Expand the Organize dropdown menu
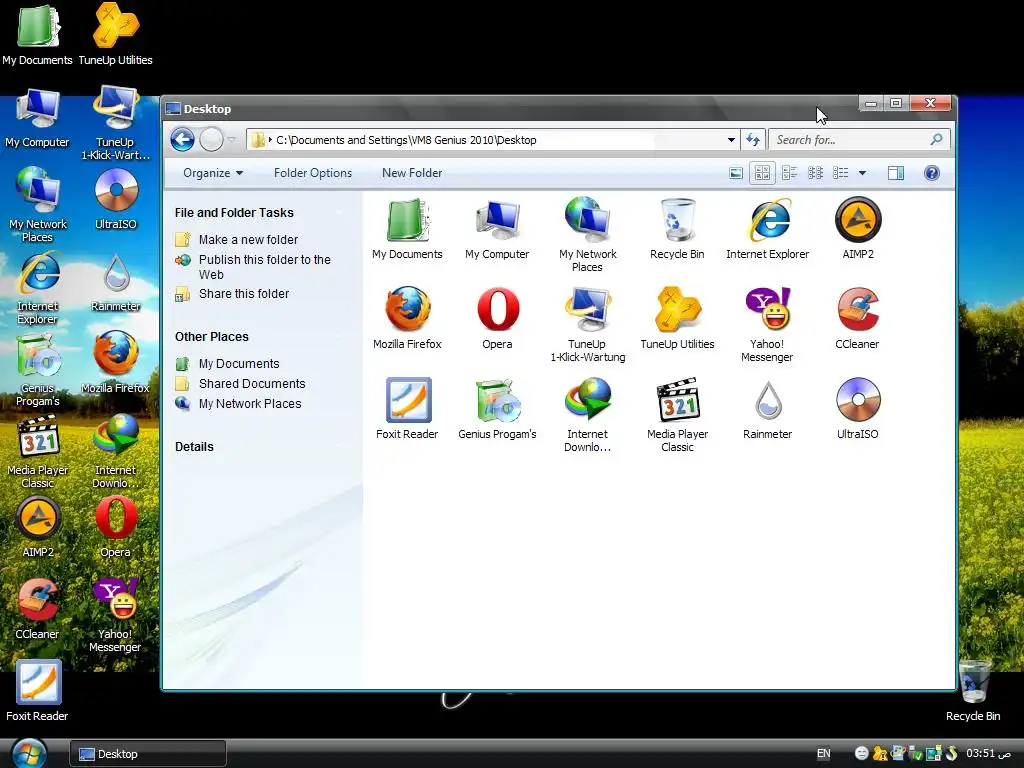1024x768 pixels. point(213,173)
